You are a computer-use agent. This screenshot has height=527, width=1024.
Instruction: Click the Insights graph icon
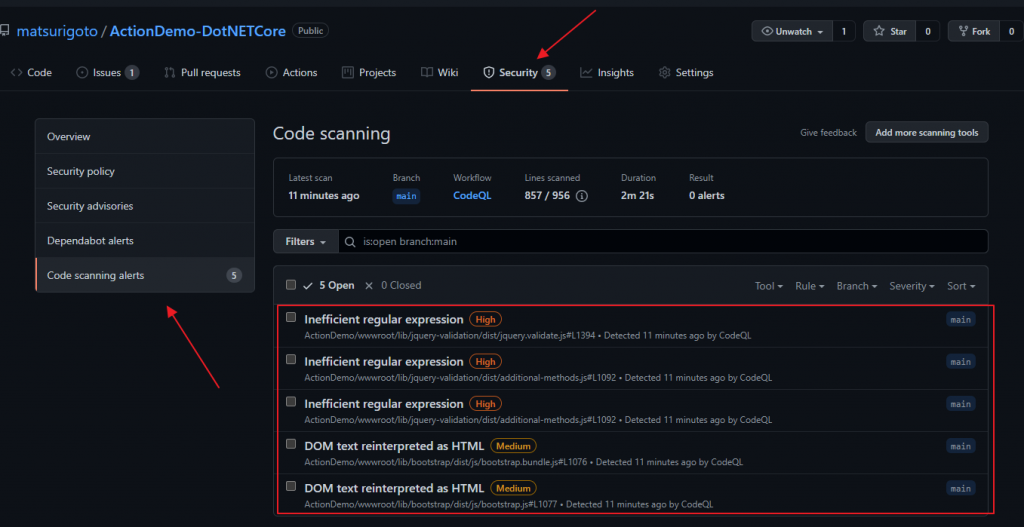coord(586,72)
